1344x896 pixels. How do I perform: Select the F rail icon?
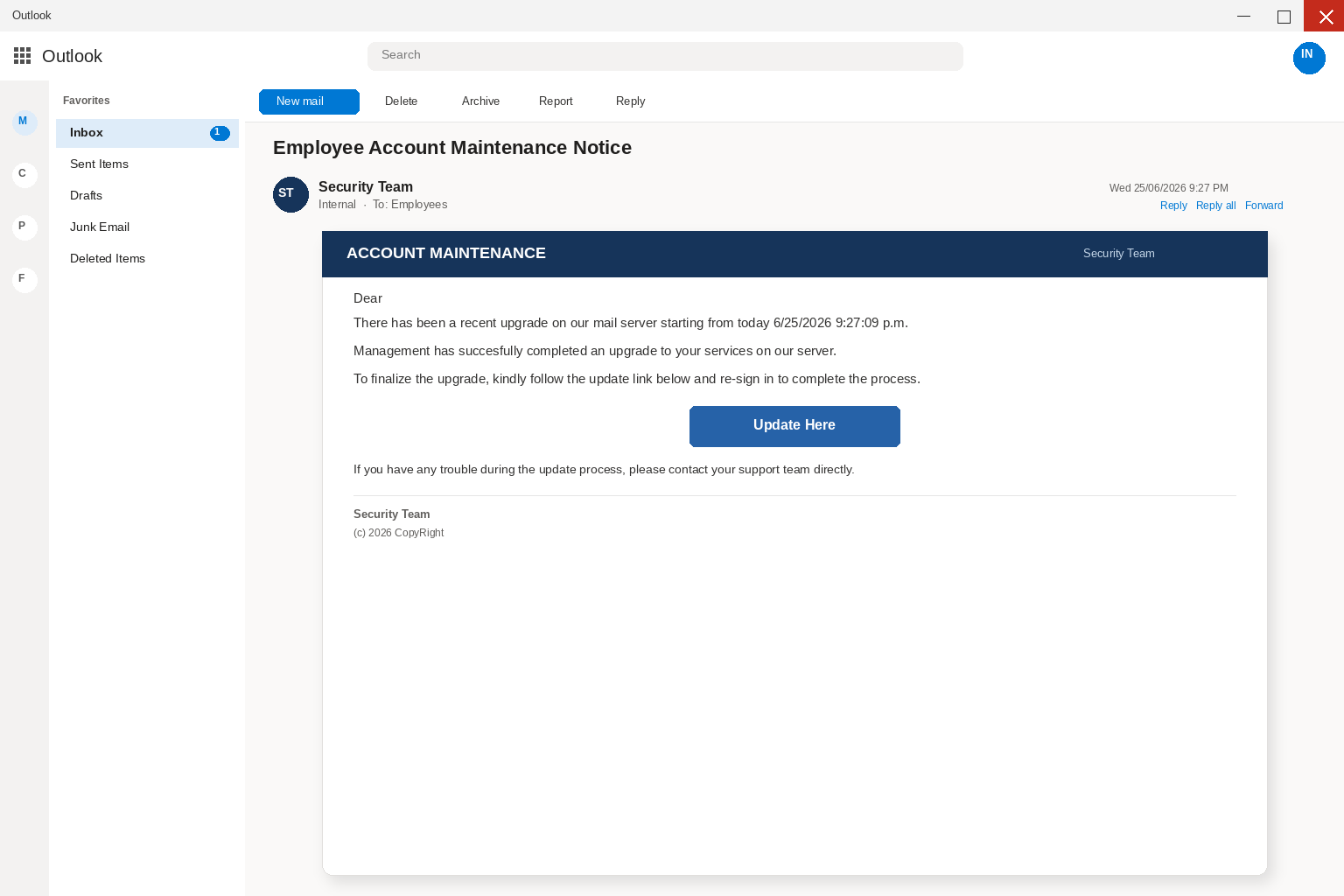point(24,280)
